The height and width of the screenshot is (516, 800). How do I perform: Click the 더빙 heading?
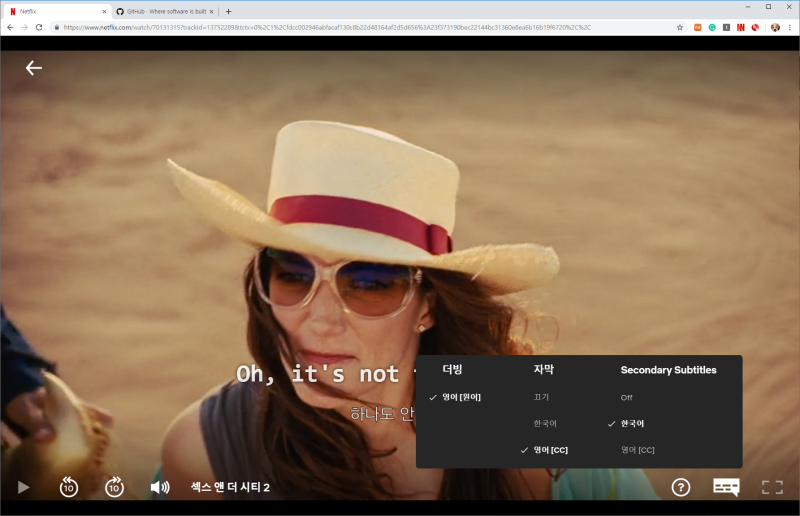click(452, 370)
